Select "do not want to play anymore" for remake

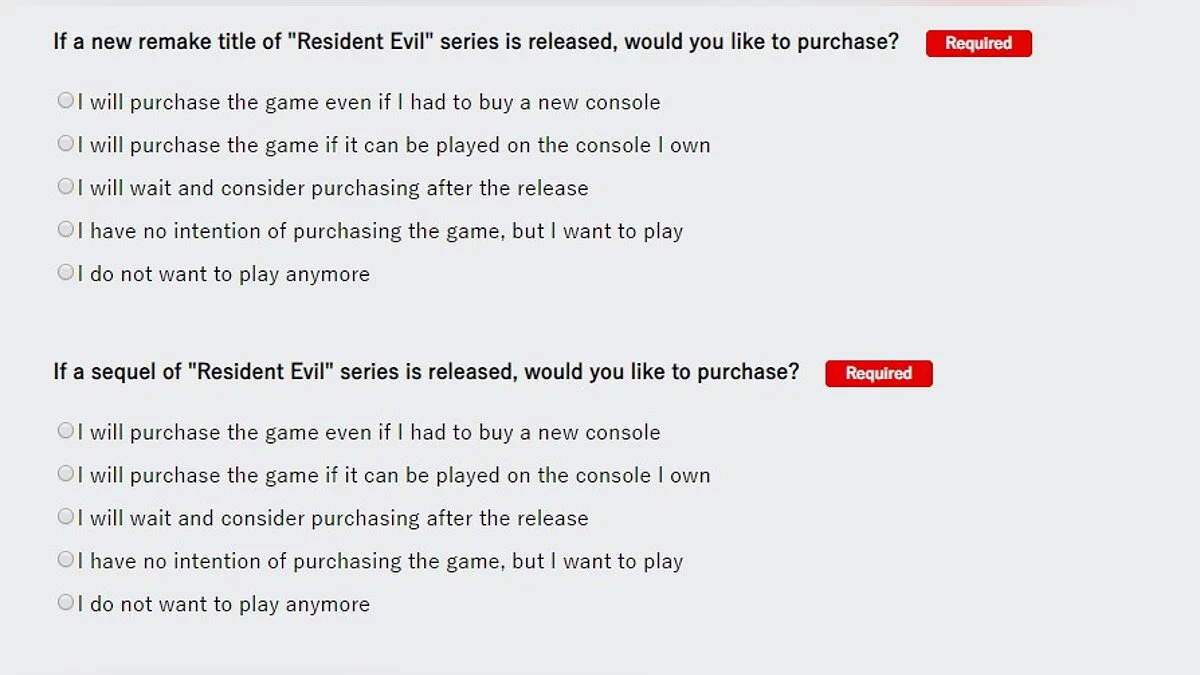click(65, 273)
